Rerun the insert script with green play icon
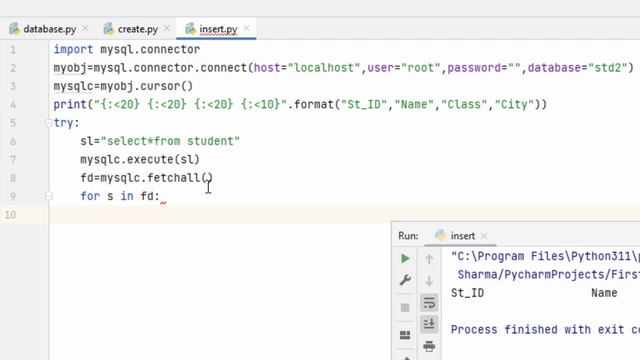The image size is (640, 360). [x=405, y=258]
